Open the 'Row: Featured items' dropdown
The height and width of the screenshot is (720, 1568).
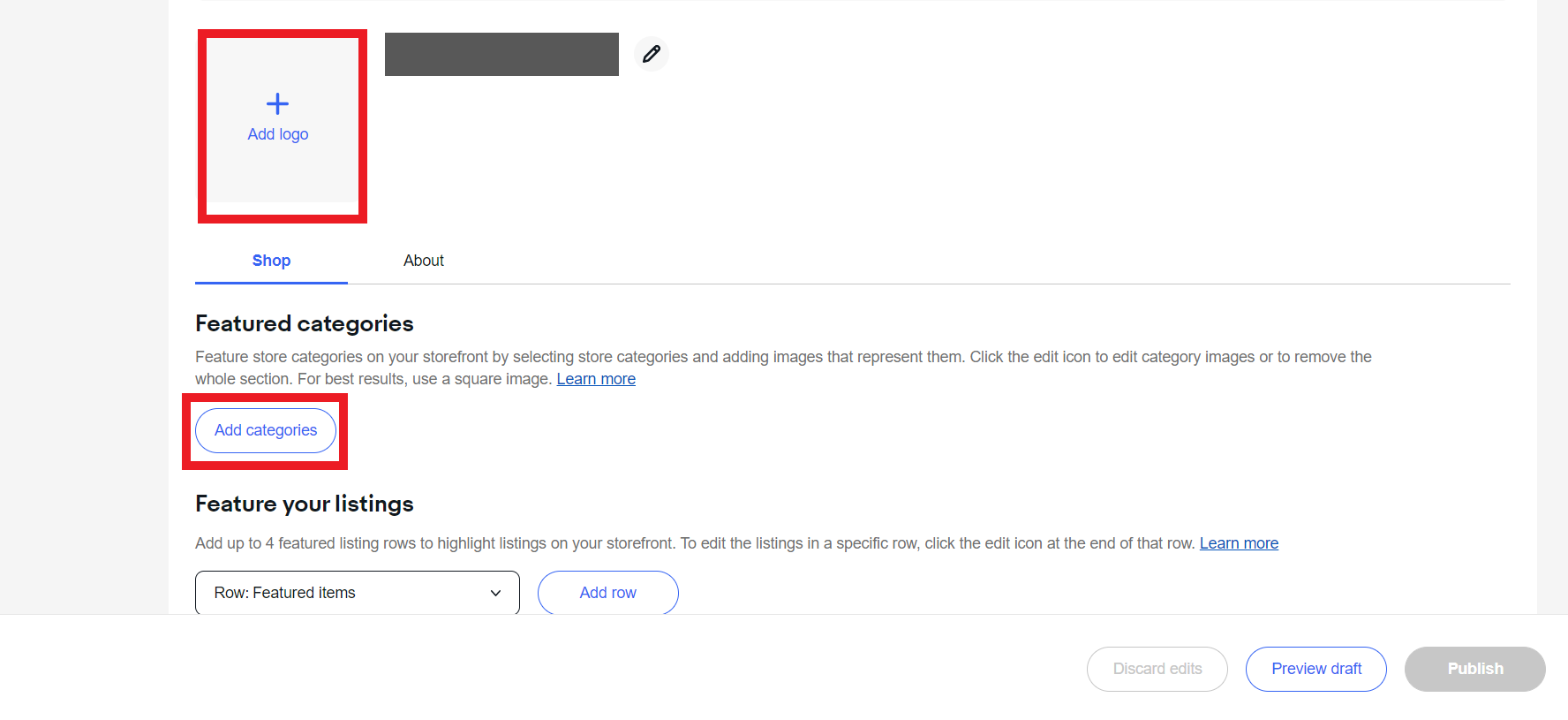pyautogui.click(x=358, y=593)
